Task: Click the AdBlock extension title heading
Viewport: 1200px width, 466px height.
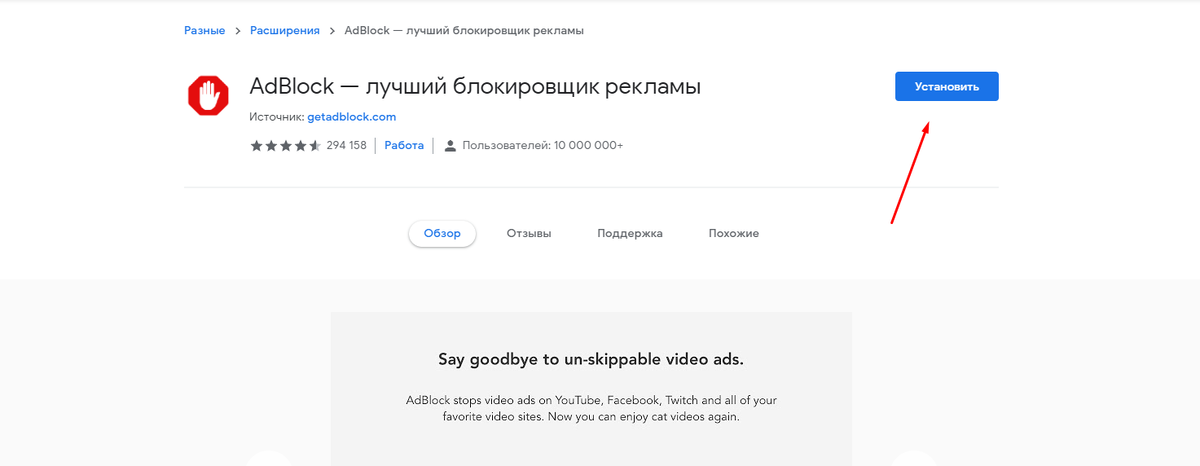Action: pyautogui.click(x=475, y=87)
